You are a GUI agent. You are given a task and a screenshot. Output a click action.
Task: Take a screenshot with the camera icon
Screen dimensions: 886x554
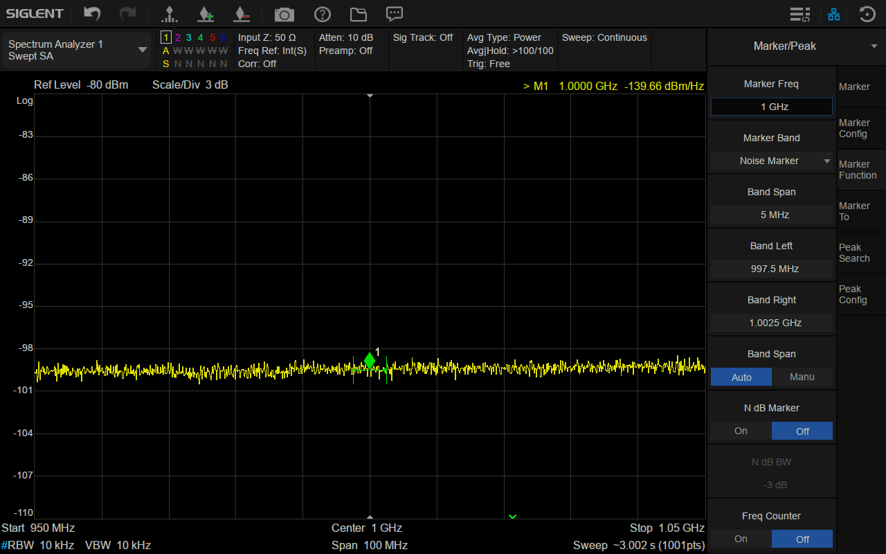(284, 14)
